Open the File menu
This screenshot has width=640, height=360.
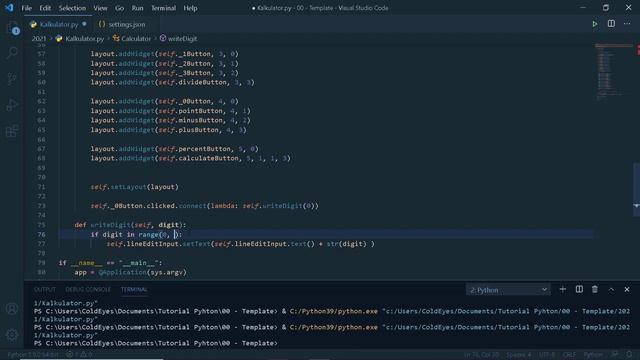pyautogui.click(x=27, y=8)
